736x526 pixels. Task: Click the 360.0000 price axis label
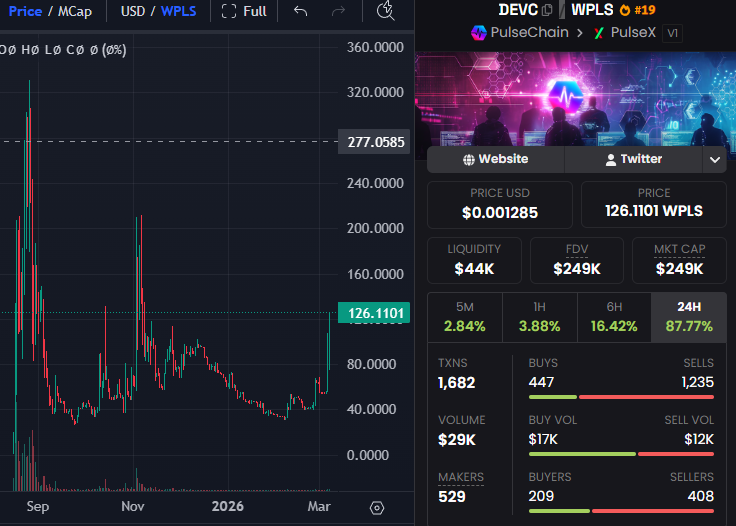point(375,47)
